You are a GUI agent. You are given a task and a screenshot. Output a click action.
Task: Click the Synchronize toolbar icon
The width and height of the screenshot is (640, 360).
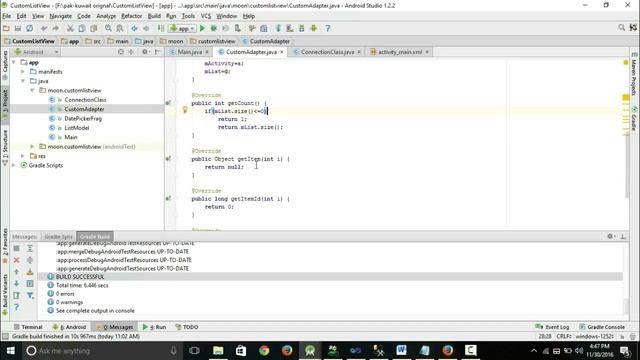point(29,28)
